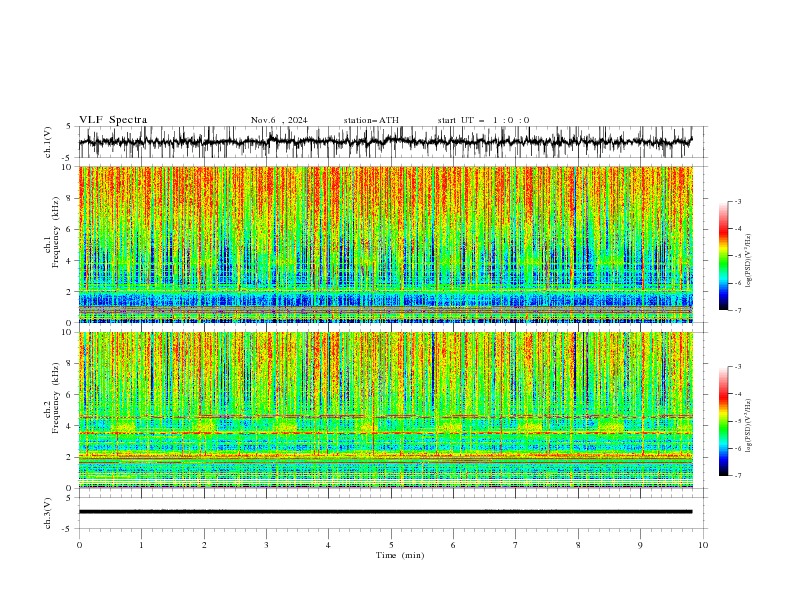Screen dimensions: 792x612
Task: Click the "ch.2 Frequency (kHz)" axis label
Action: pyautogui.click(x=52, y=398)
